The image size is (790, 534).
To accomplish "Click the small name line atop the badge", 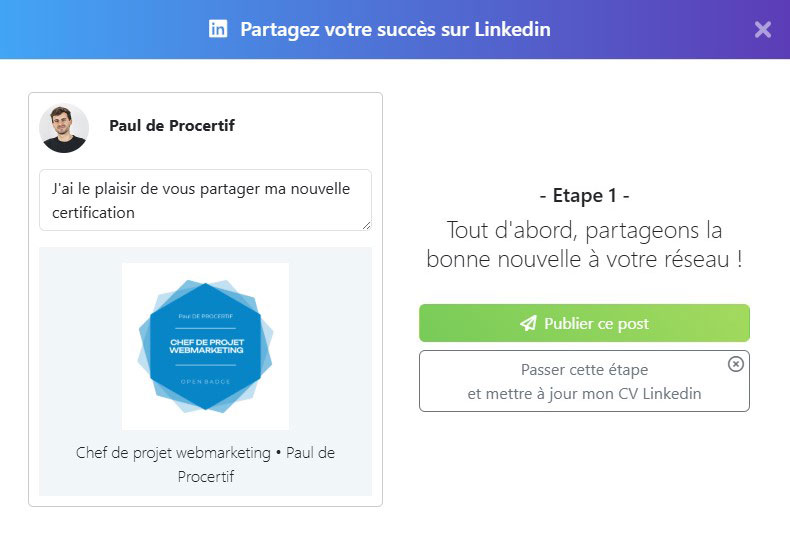I will tap(205, 315).
